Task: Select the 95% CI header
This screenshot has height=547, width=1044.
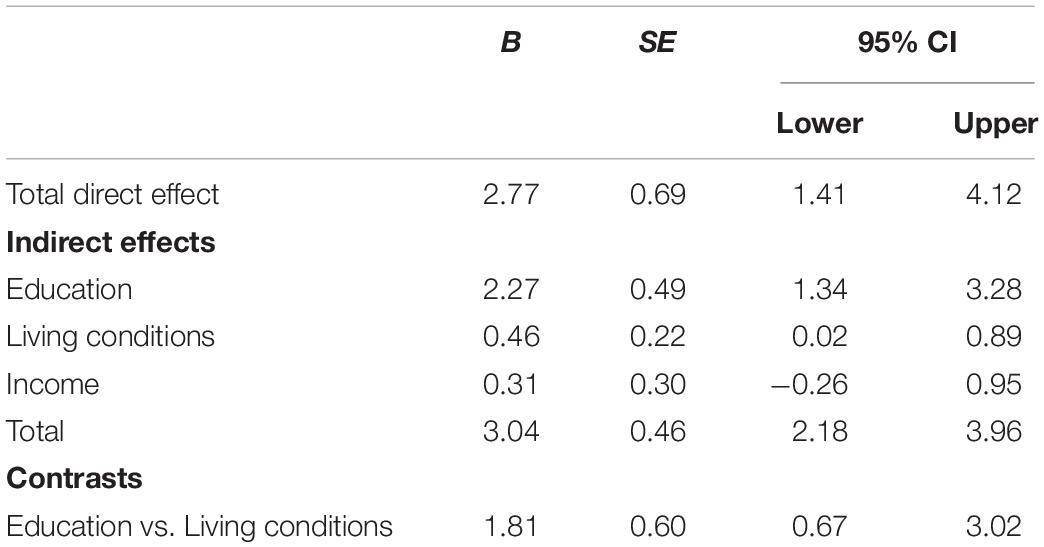Action: point(907,43)
